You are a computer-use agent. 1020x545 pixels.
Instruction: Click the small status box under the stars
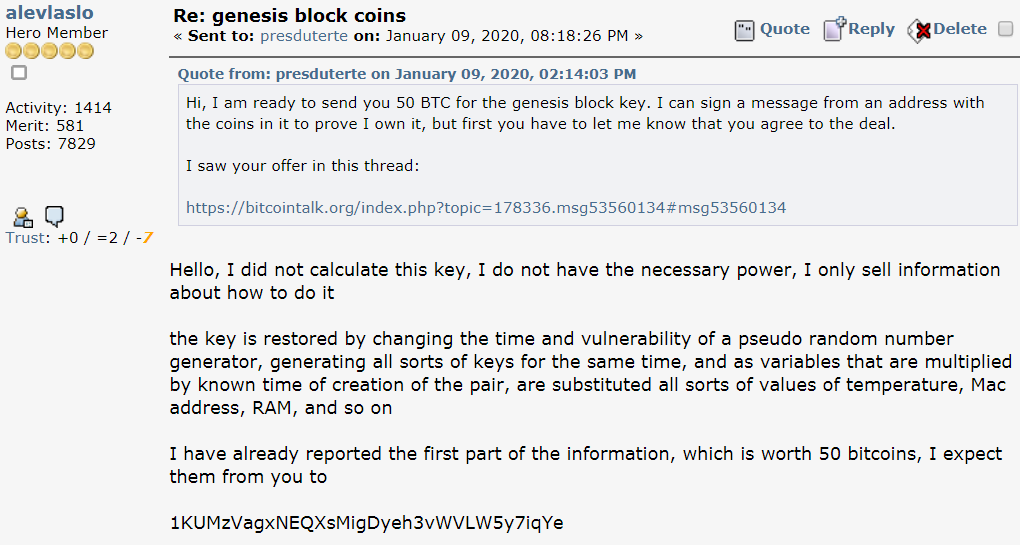19,73
